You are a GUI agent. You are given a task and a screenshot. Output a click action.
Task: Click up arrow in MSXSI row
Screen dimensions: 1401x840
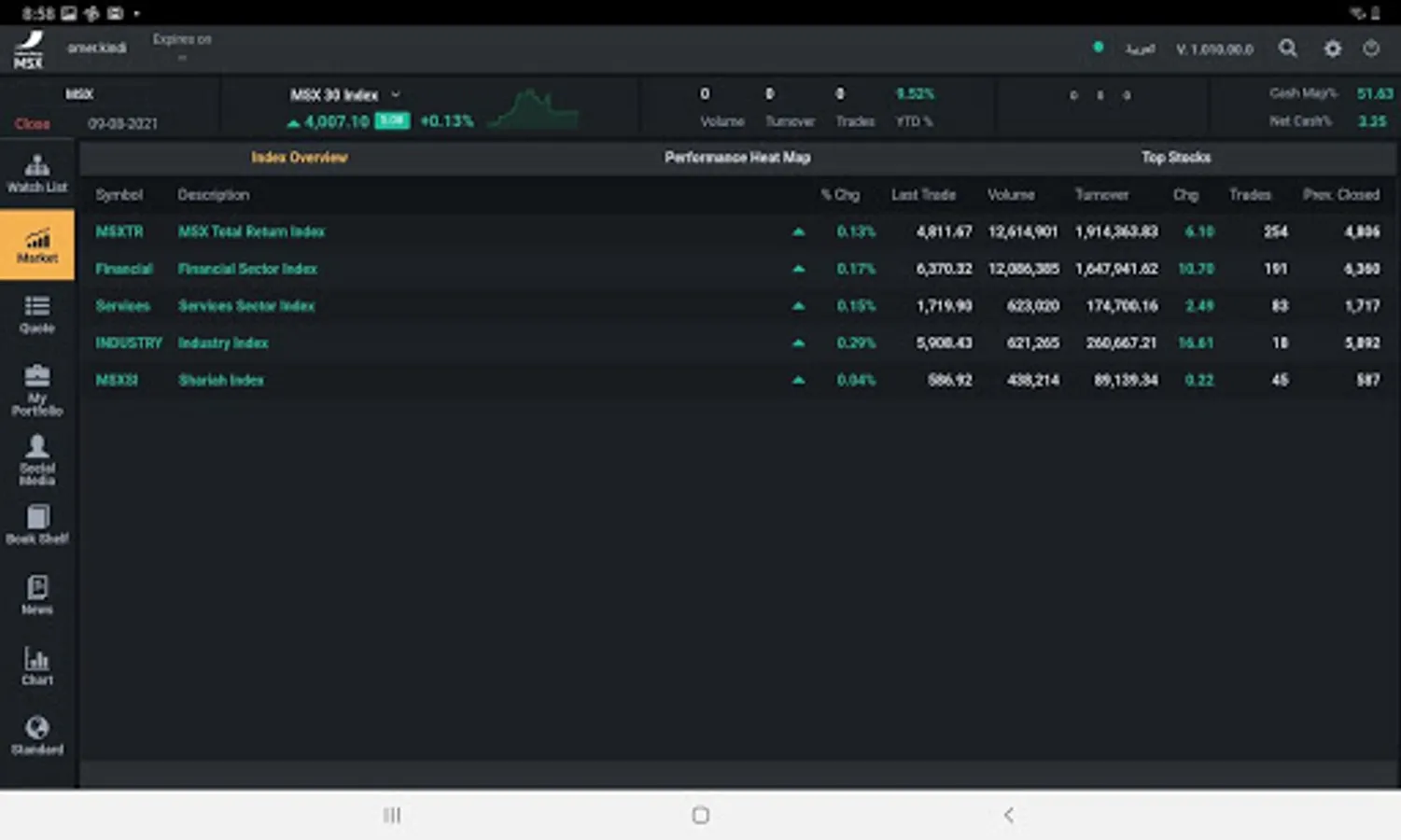click(798, 381)
